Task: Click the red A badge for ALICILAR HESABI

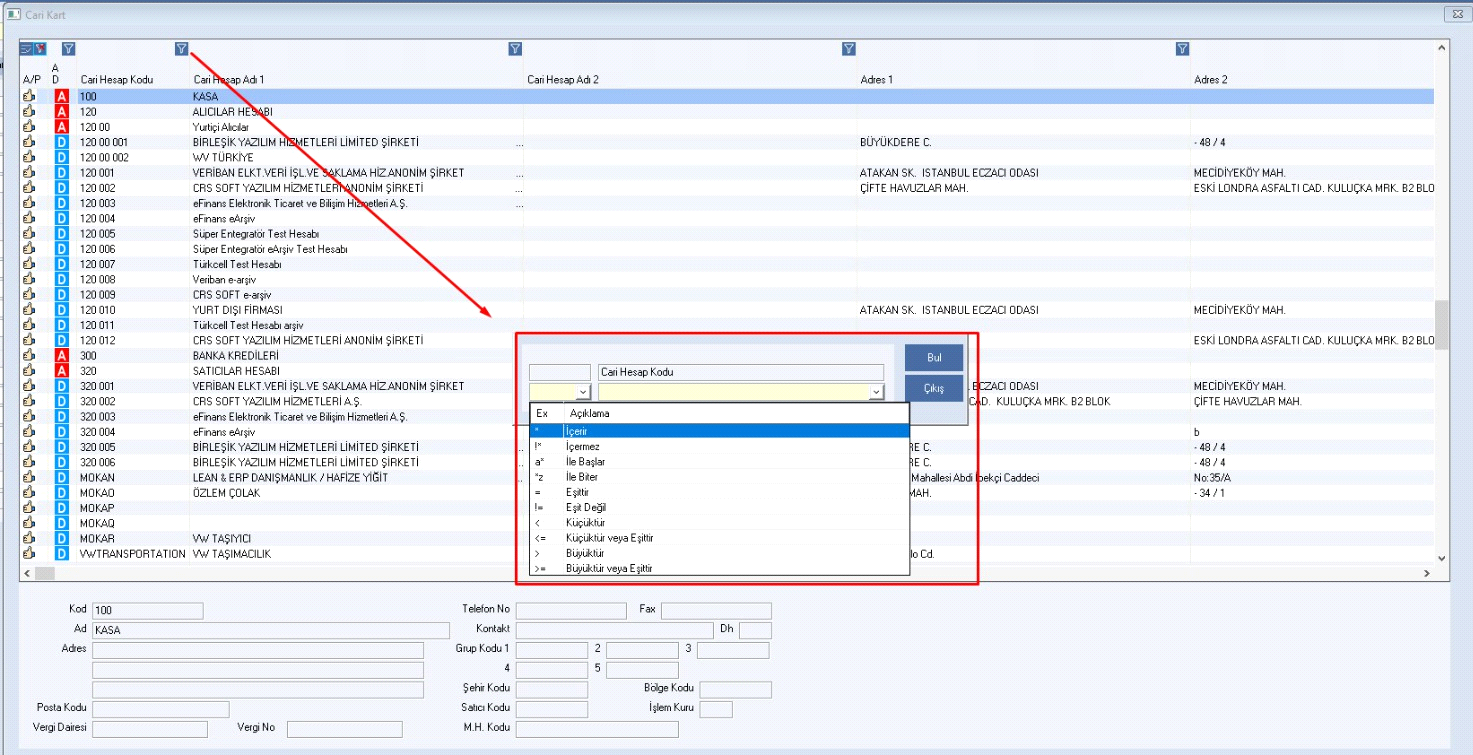Action: (x=62, y=112)
